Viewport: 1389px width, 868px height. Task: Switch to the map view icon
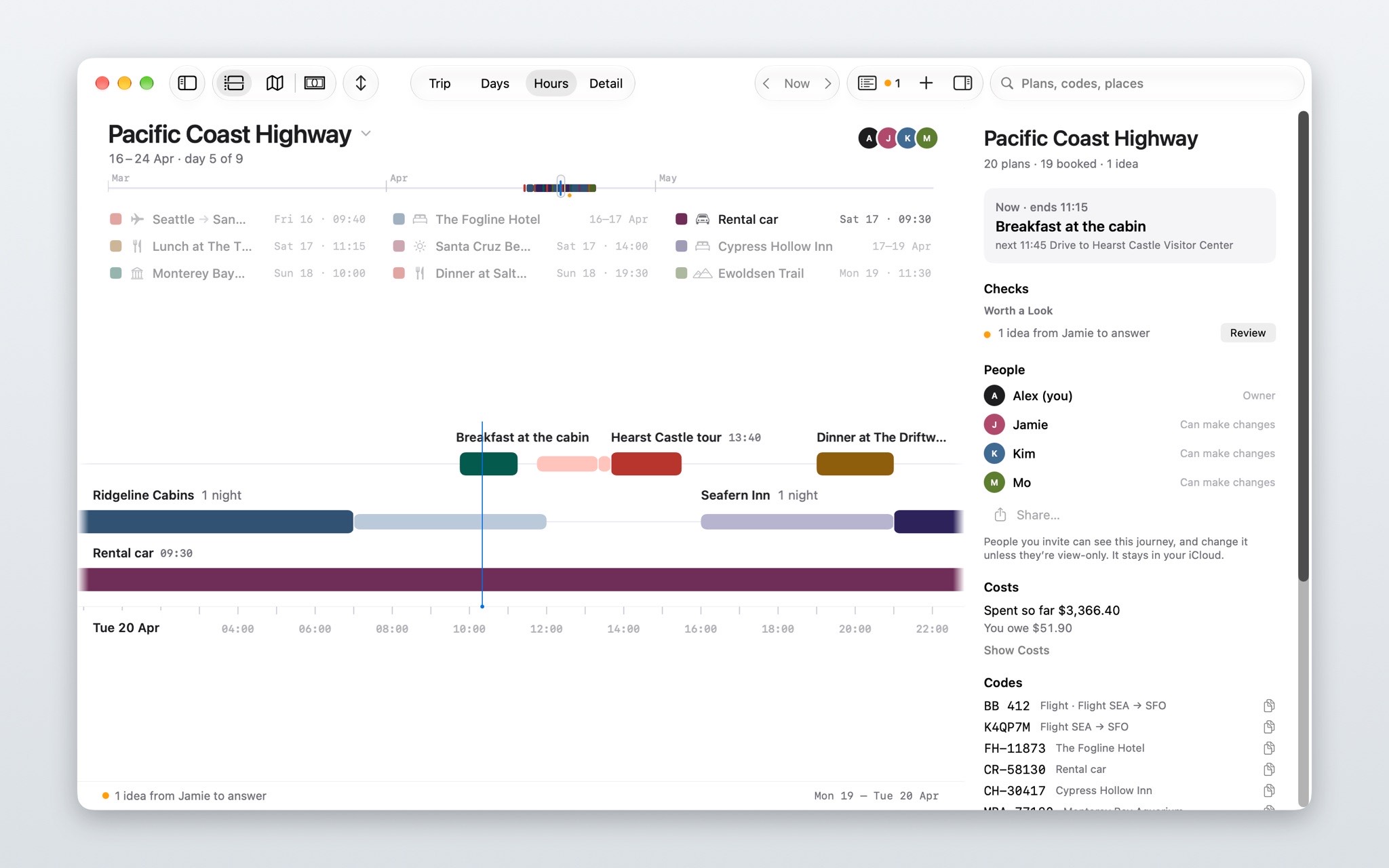[275, 83]
